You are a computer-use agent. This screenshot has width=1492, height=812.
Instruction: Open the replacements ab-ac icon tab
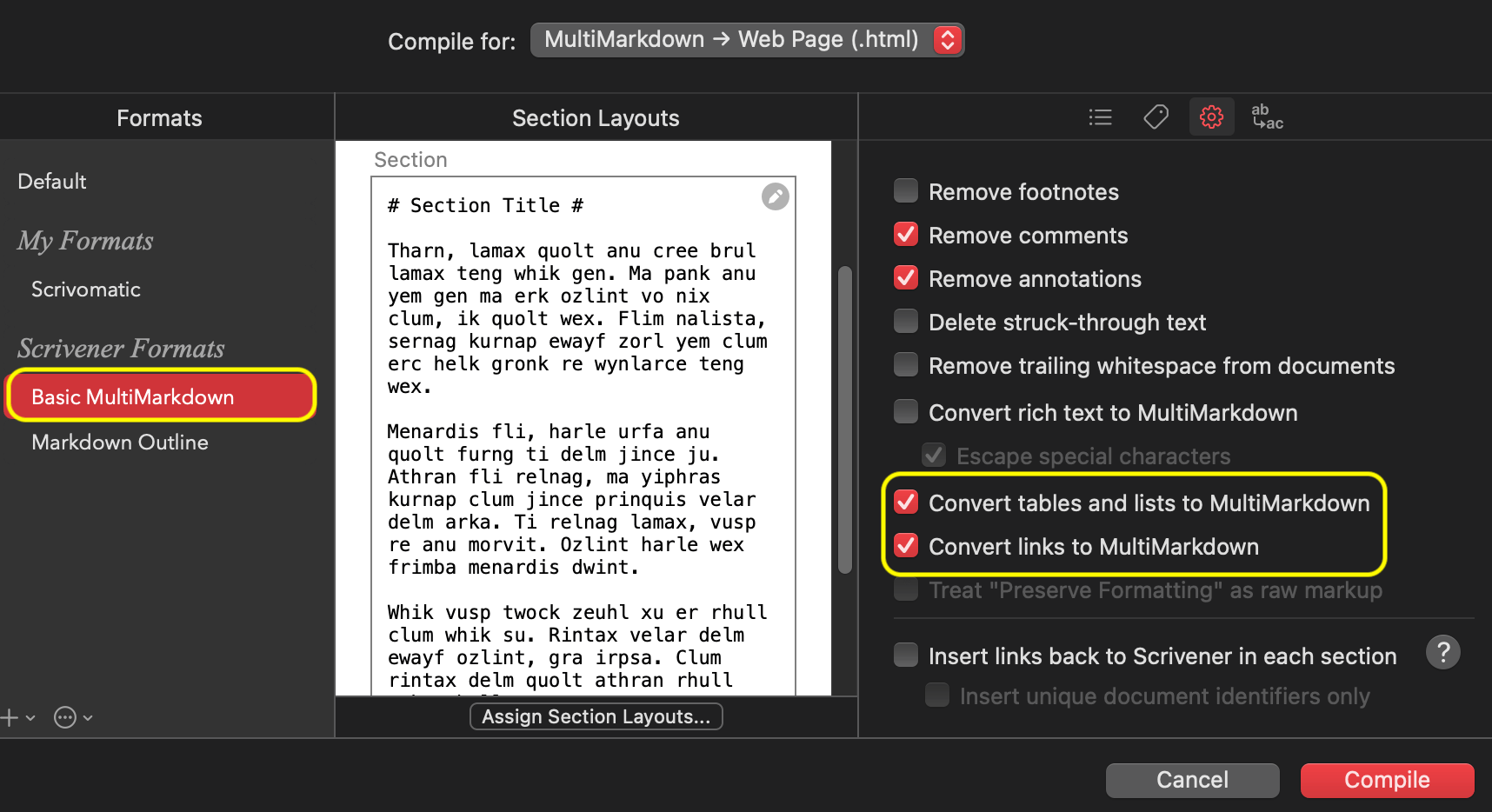[1267, 116]
